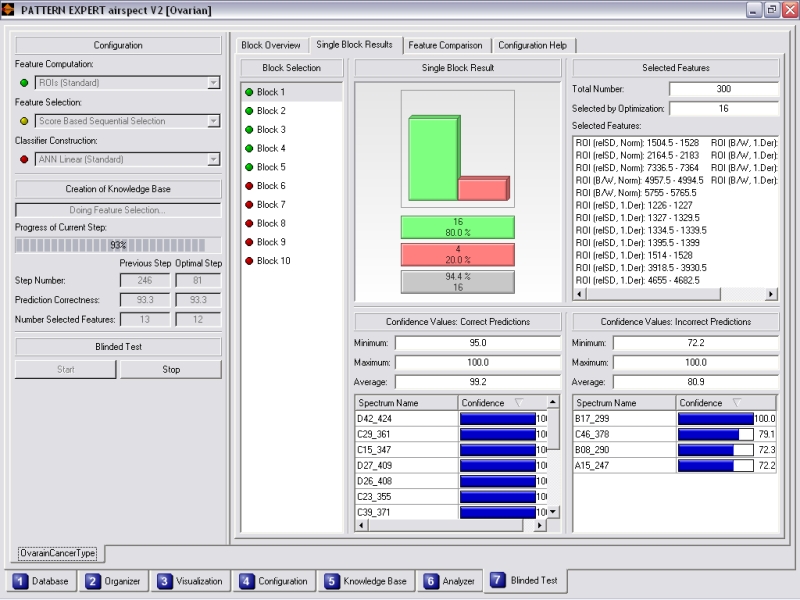Click the number 6 icon on Analyzer
Image resolution: width=800 pixels, height=600 pixels.
coord(431,581)
